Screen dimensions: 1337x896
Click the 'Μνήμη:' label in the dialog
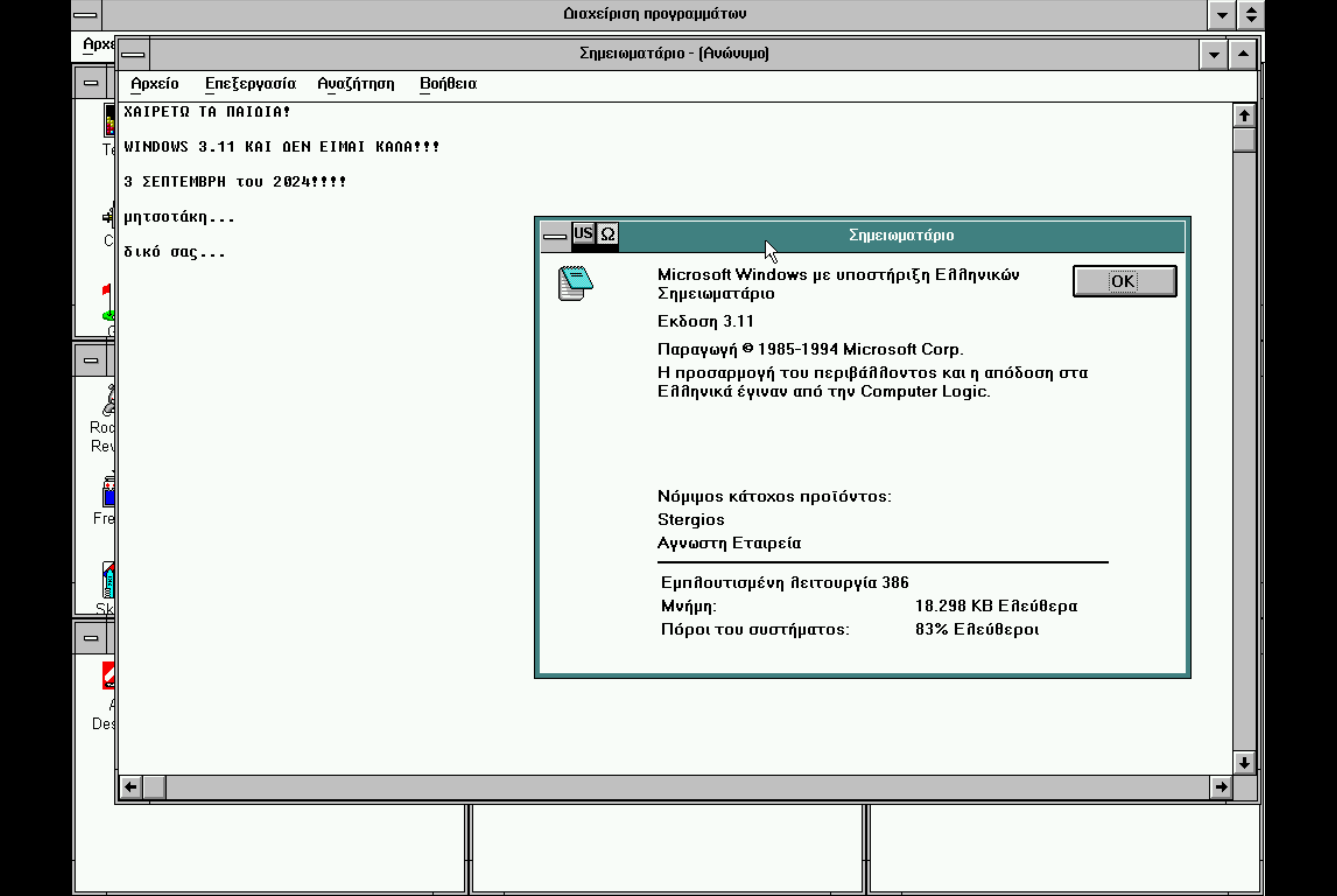(x=689, y=606)
